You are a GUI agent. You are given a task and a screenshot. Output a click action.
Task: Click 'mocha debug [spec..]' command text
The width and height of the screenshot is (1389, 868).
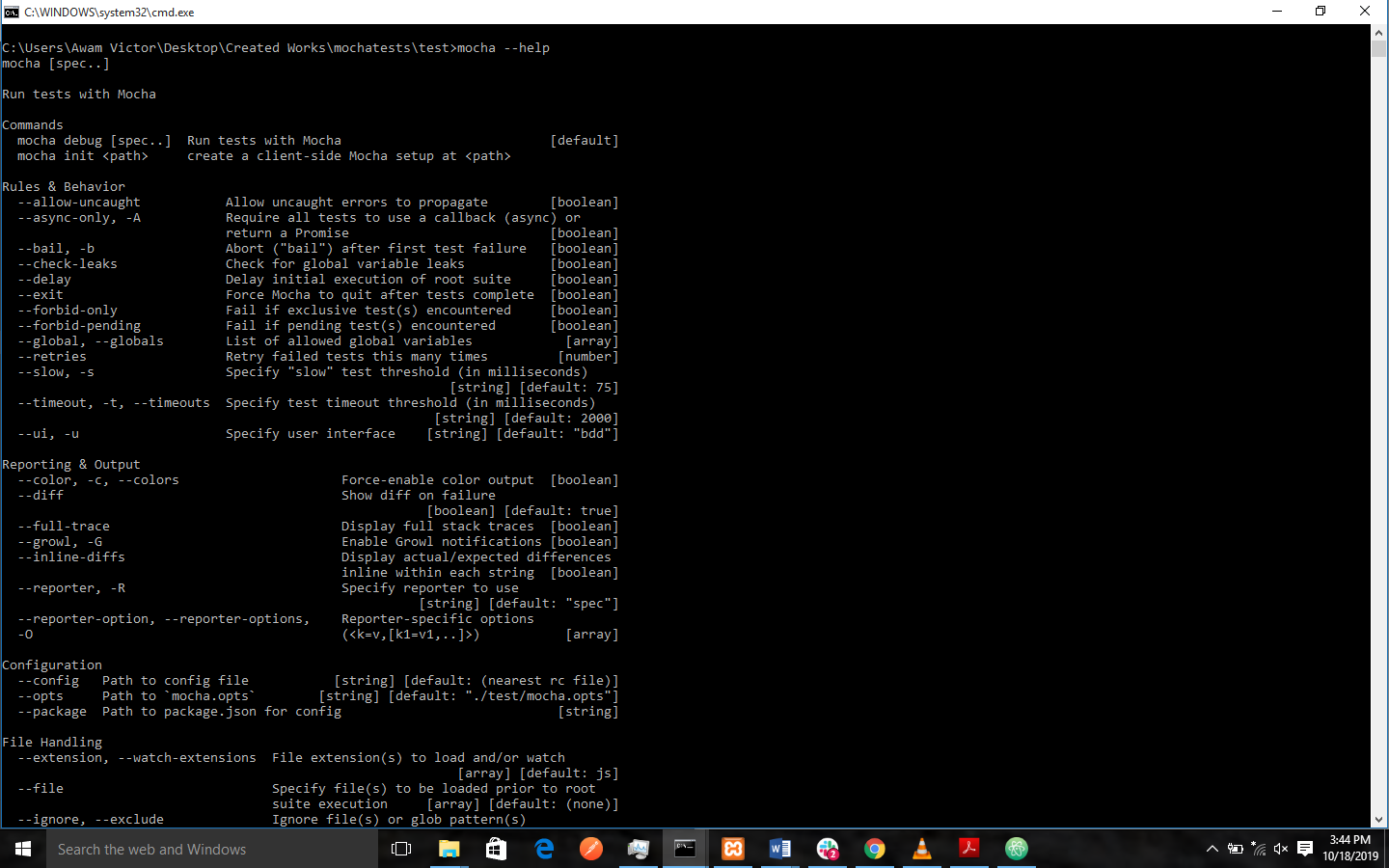pos(94,141)
